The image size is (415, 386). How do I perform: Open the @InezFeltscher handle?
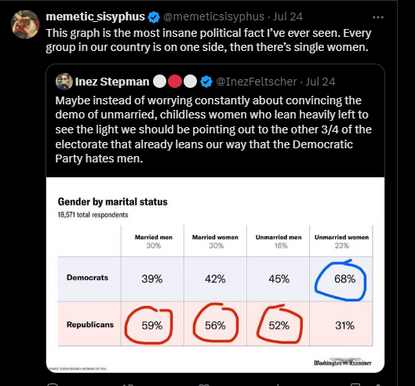click(x=256, y=82)
